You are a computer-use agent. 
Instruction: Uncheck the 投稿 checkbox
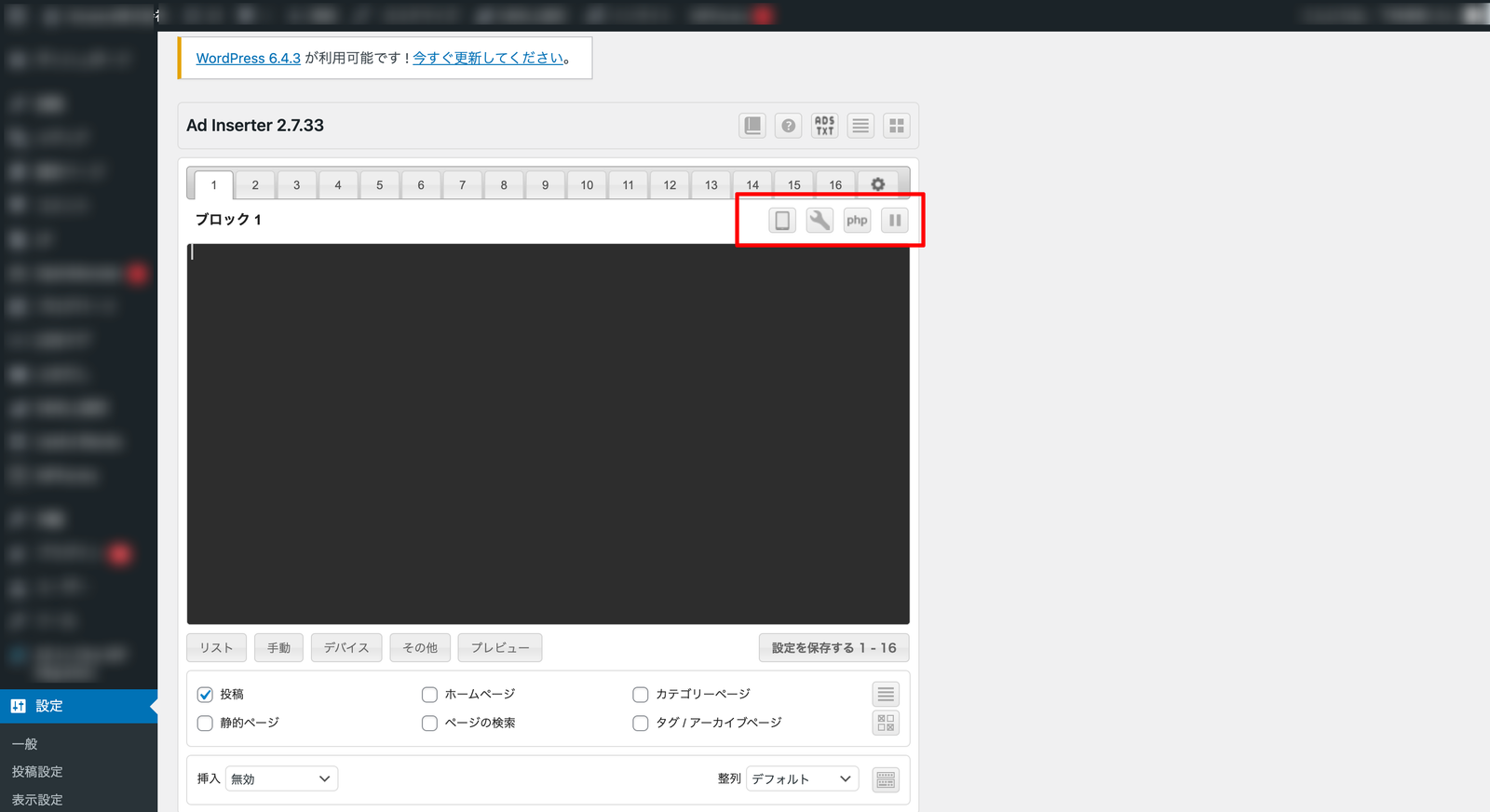[x=205, y=695]
